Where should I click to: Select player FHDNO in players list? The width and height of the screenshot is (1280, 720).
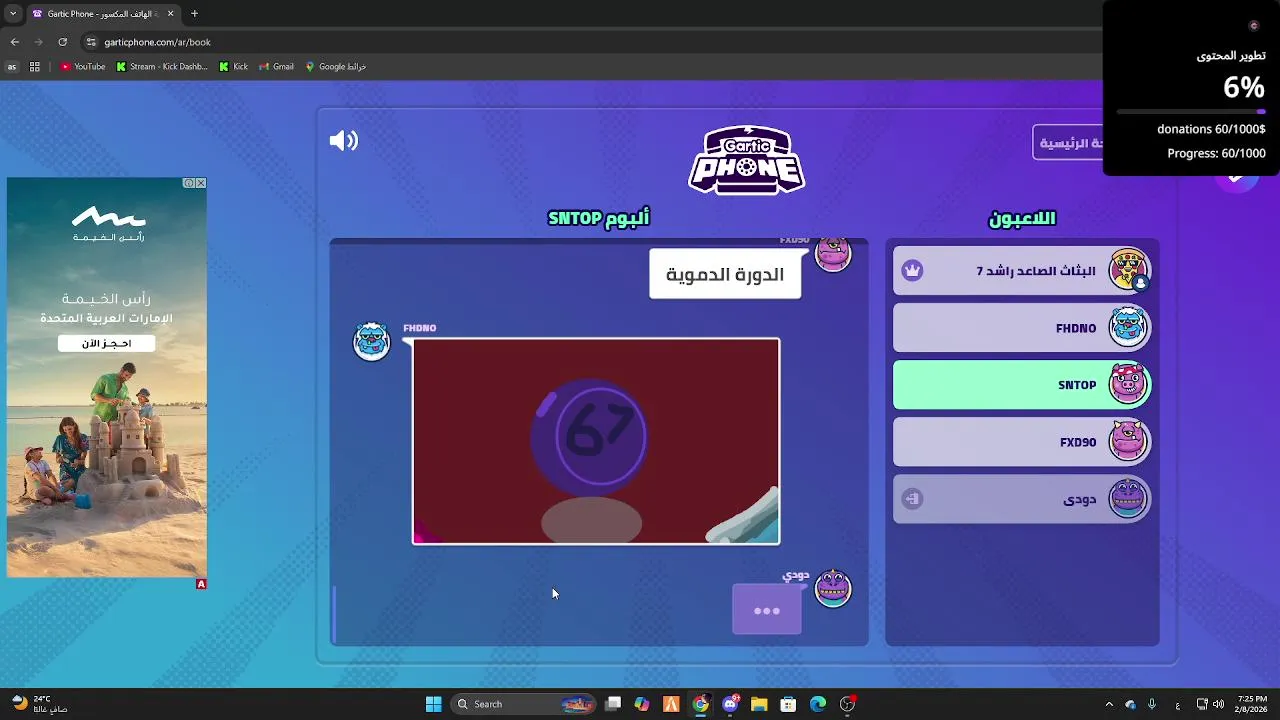[1022, 328]
